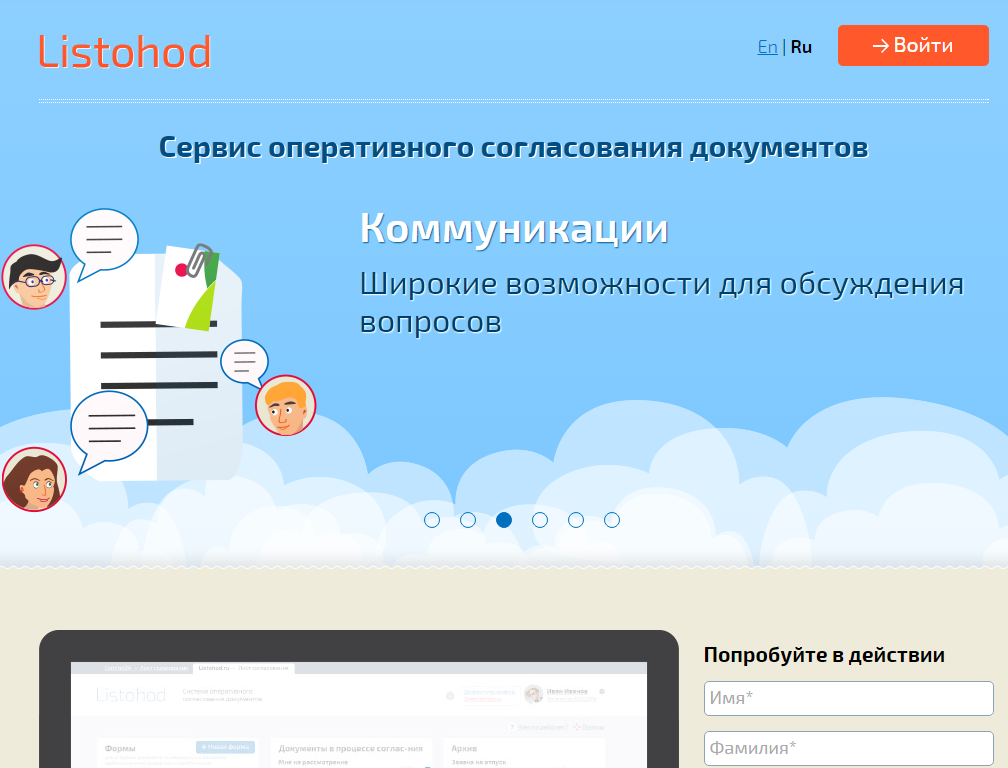Viewport: 1008px width, 768px height.
Task: Select the Ru language option
Action: pyautogui.click(x=801, y=47)
